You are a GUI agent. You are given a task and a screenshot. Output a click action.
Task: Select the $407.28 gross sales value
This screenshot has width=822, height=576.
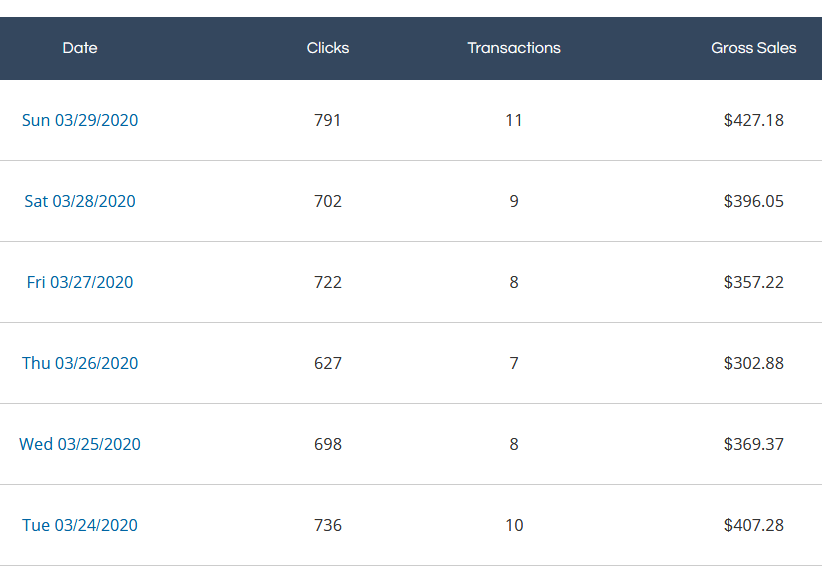pyautogui.click(x=753, y=525)
